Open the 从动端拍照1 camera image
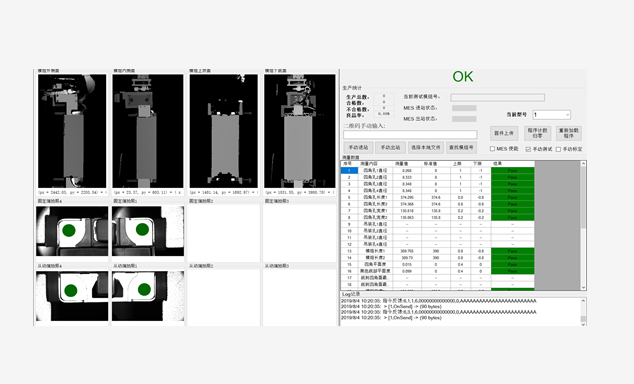The image size is (634, 384). point(148,296)
